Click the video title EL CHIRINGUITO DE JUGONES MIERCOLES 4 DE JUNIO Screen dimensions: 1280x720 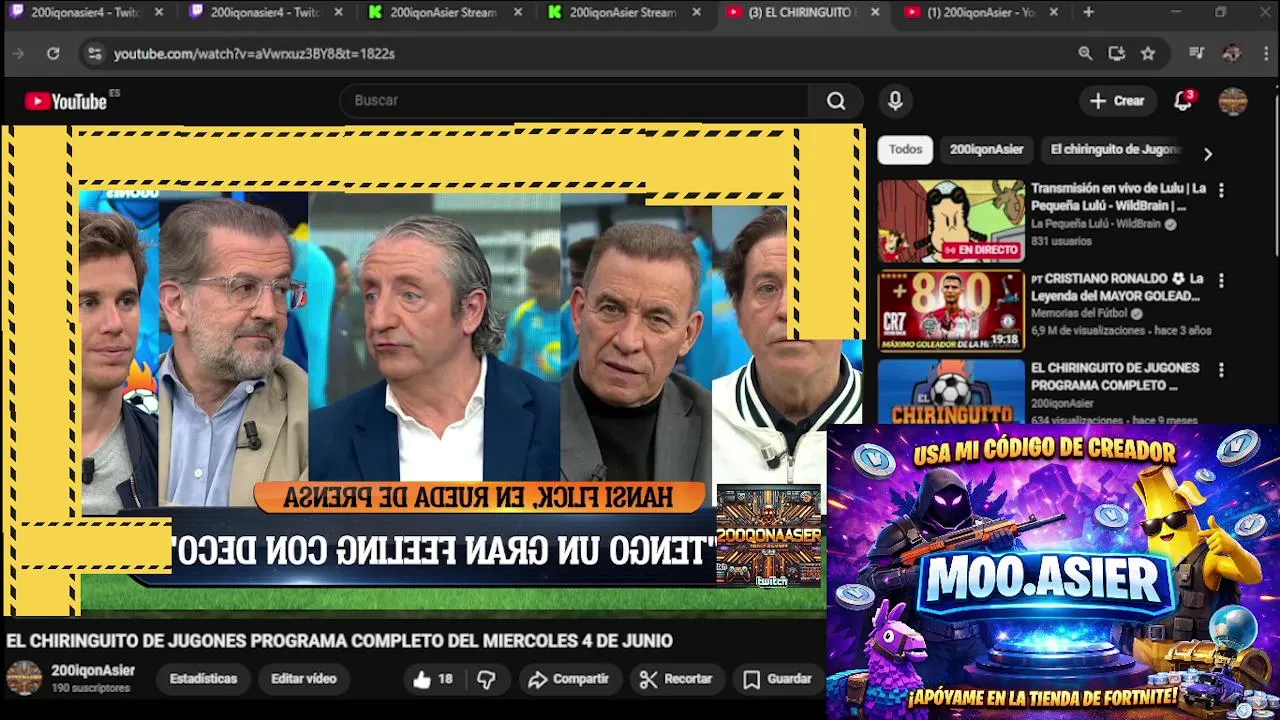click(x=339, y=641)
